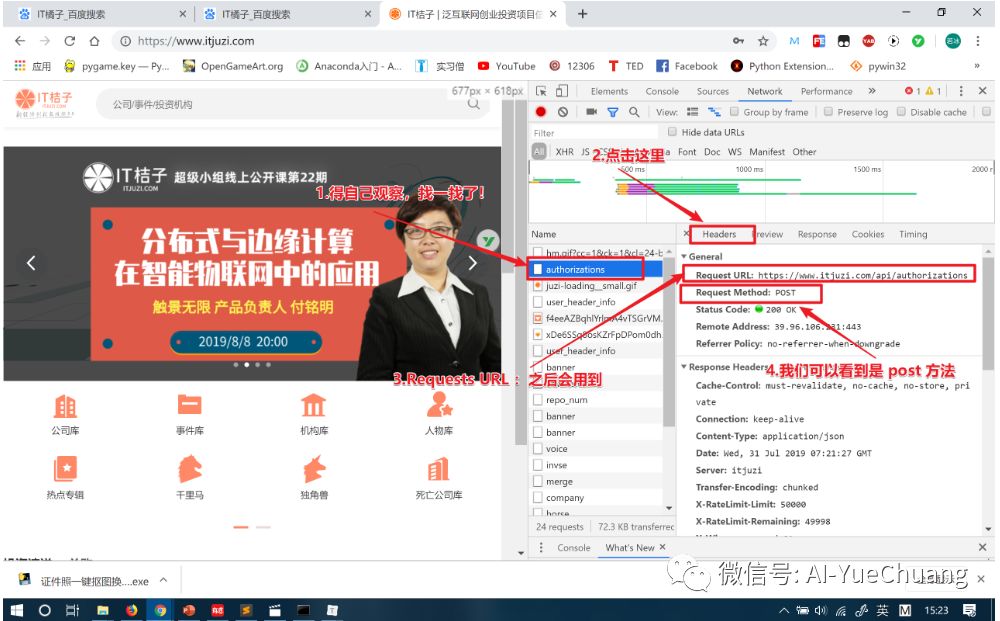Open DevTools three-dot customize menu
Screen dimensions: 1000x621
[961, 91]
